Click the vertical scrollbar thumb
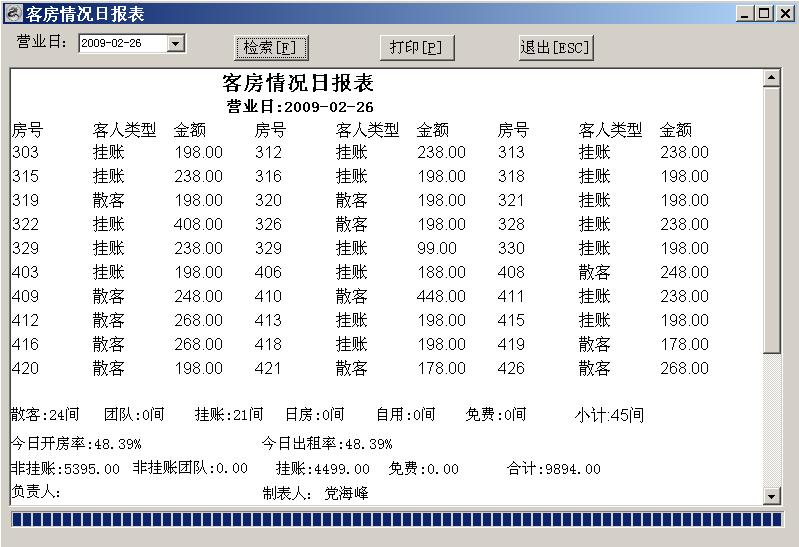This screenshot has height=547, width=799. point(771,220)
